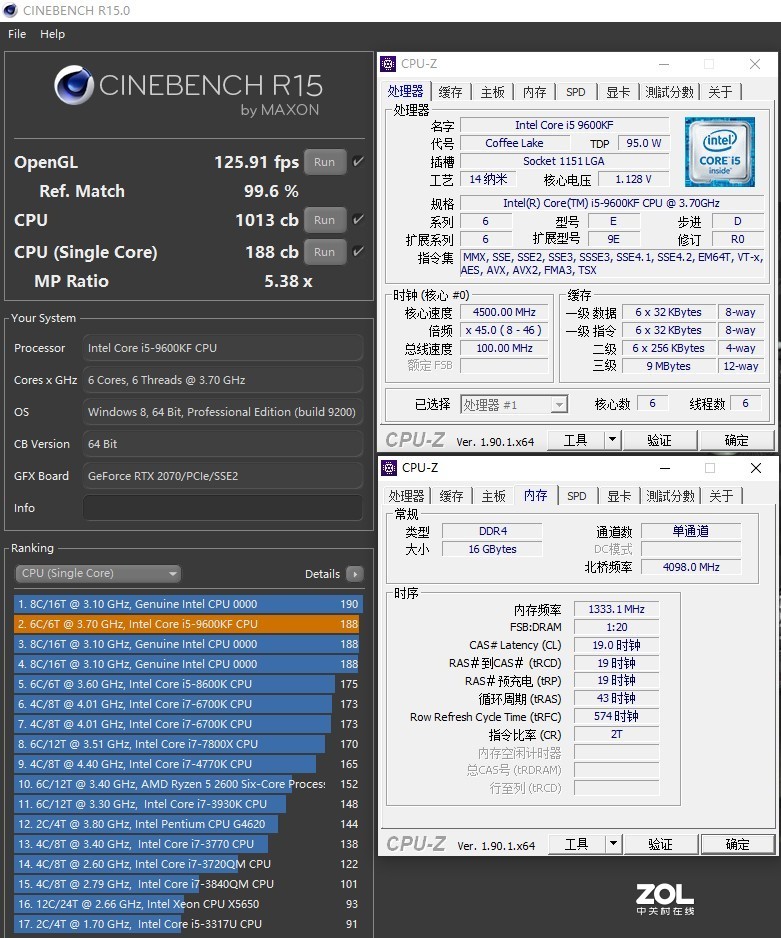Select 測試分數 tab in top CPU-Z window
This screenshot has height=938, width=781.
coord(669,92)
